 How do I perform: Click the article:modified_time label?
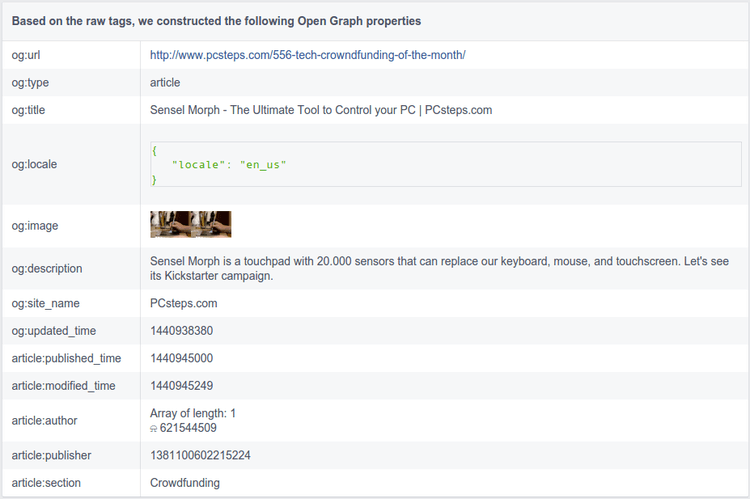click(x=63, y=386)
